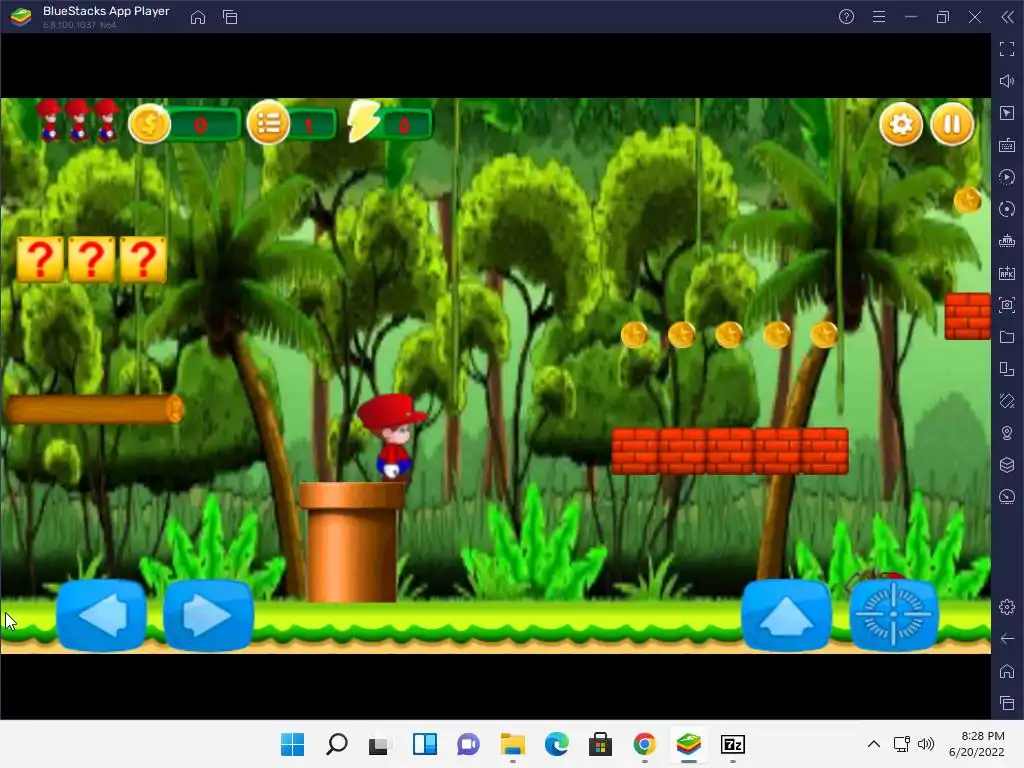1024x768 pixels.
Task: Open Widgets from the taskbar
Action: (424, 744)
